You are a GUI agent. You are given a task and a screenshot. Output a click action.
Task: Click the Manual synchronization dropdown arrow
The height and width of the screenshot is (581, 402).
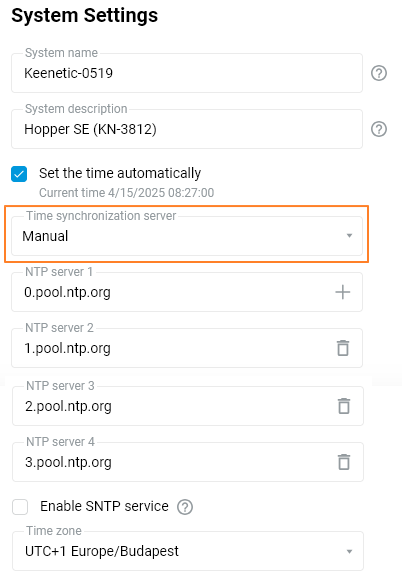coord(349,236)
